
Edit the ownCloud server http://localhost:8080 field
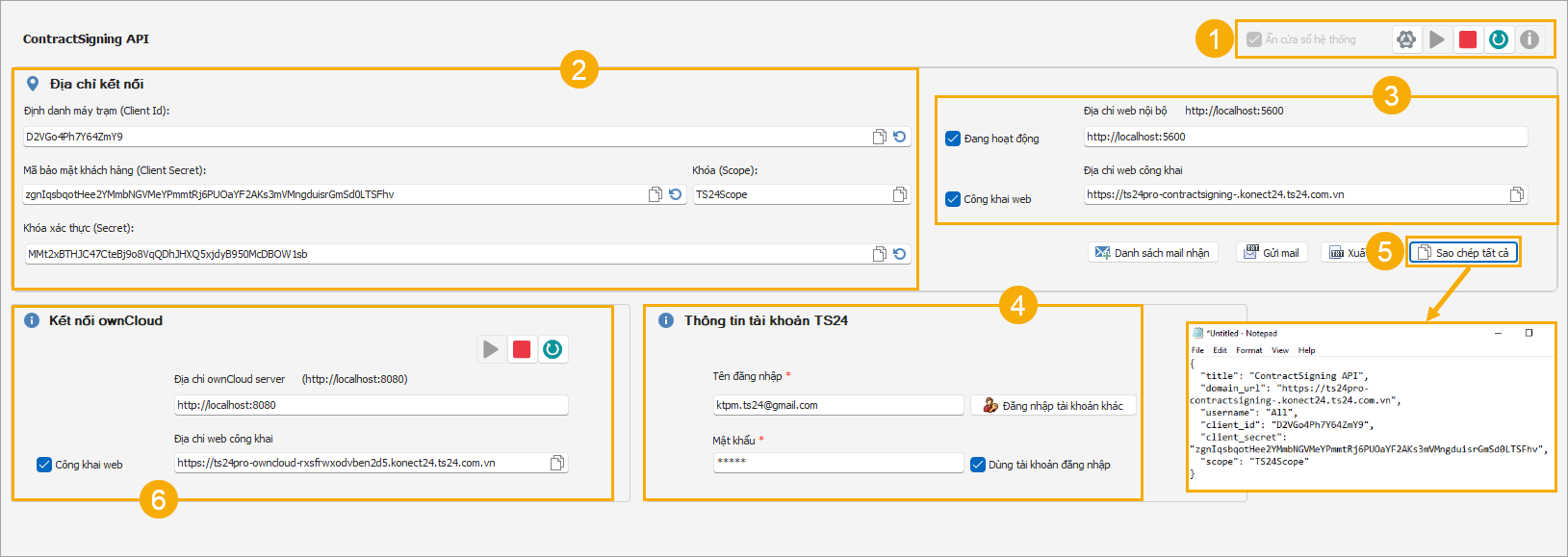371,405
